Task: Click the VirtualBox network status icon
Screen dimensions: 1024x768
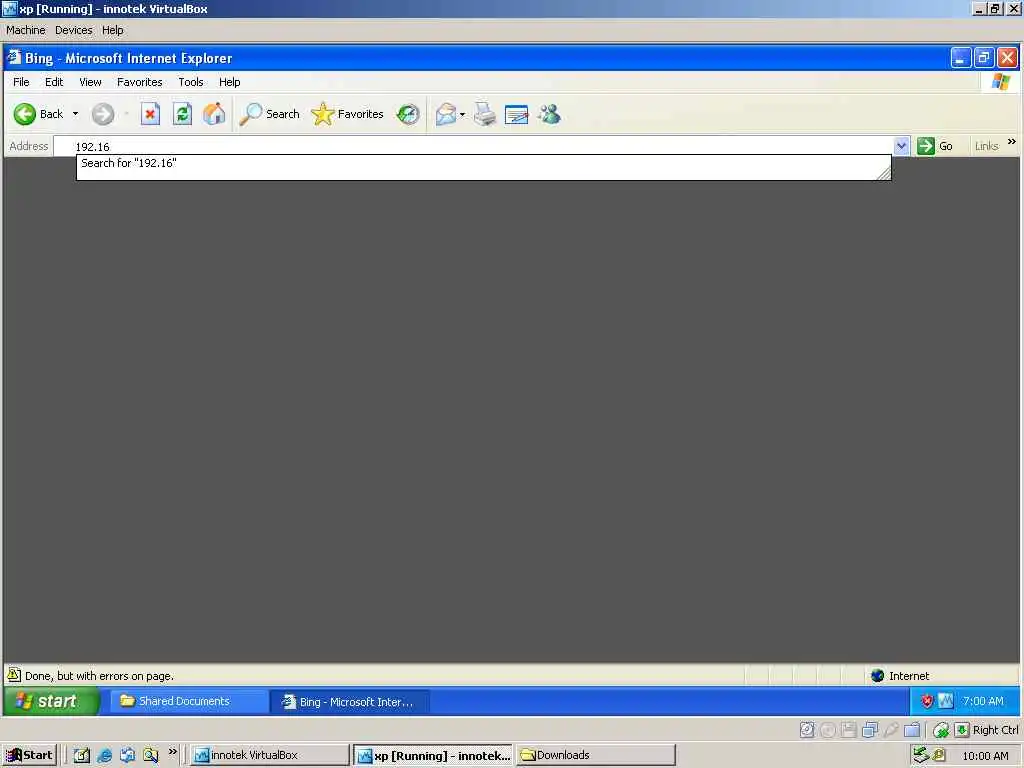Action: pyautogui.click(x=869, y=730)
